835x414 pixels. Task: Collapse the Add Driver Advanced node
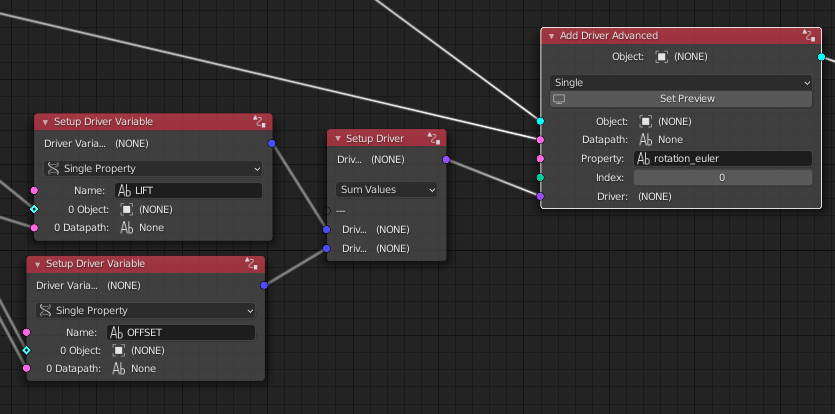click(x=551, y=36)
